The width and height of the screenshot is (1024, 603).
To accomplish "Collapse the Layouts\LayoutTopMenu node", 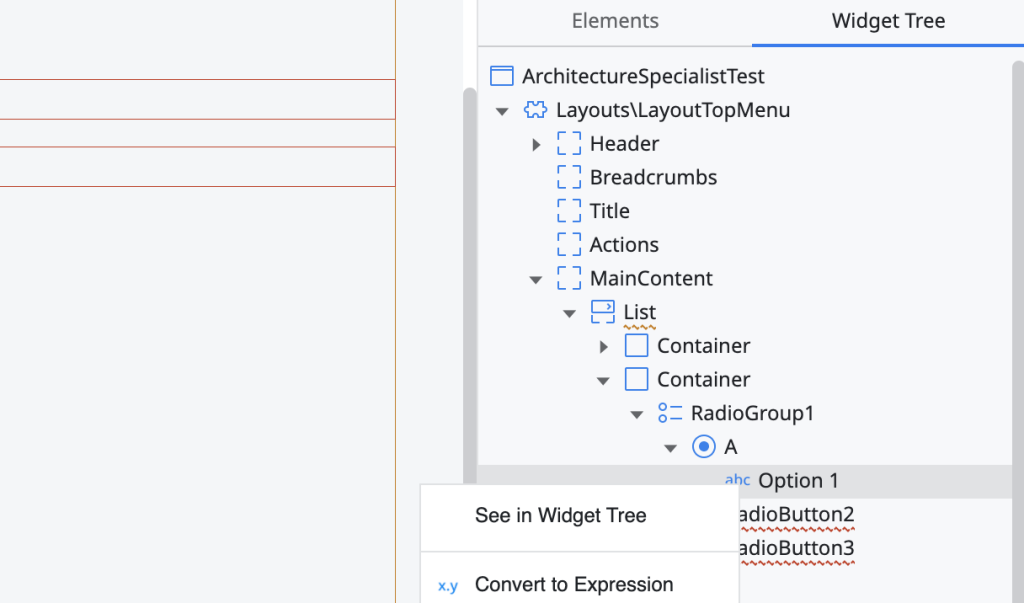I will (502, 111).
